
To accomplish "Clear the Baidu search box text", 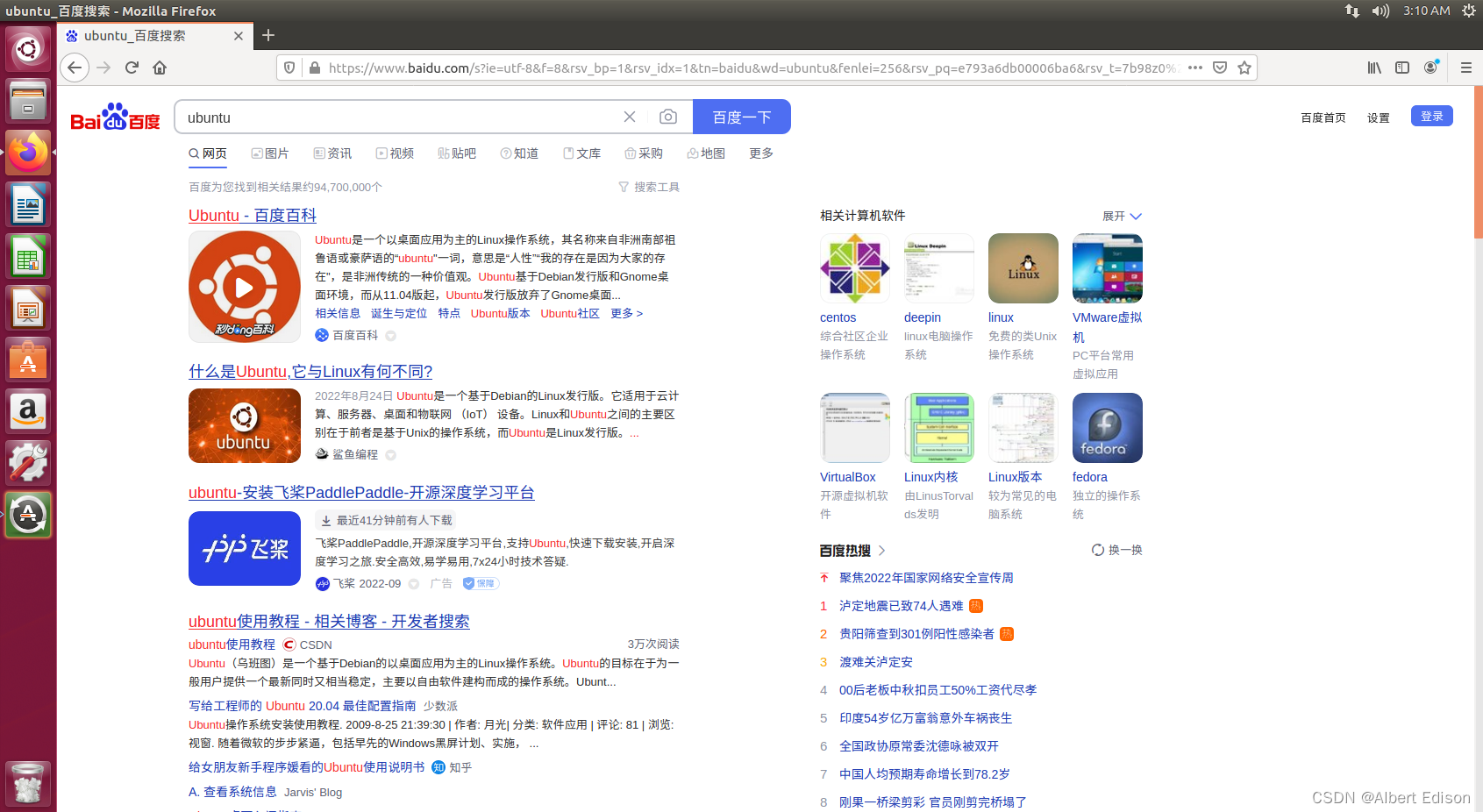I will click(x=630, y=117).
